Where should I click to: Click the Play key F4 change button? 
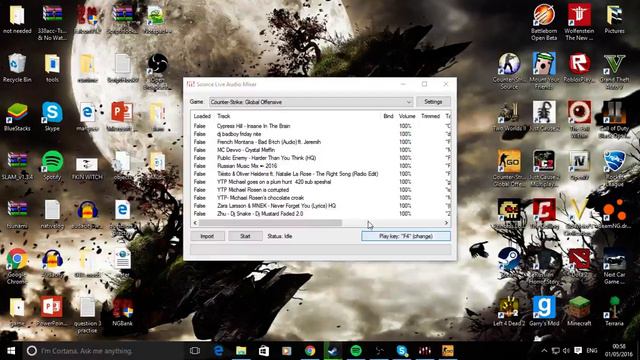tap(406, 236)
